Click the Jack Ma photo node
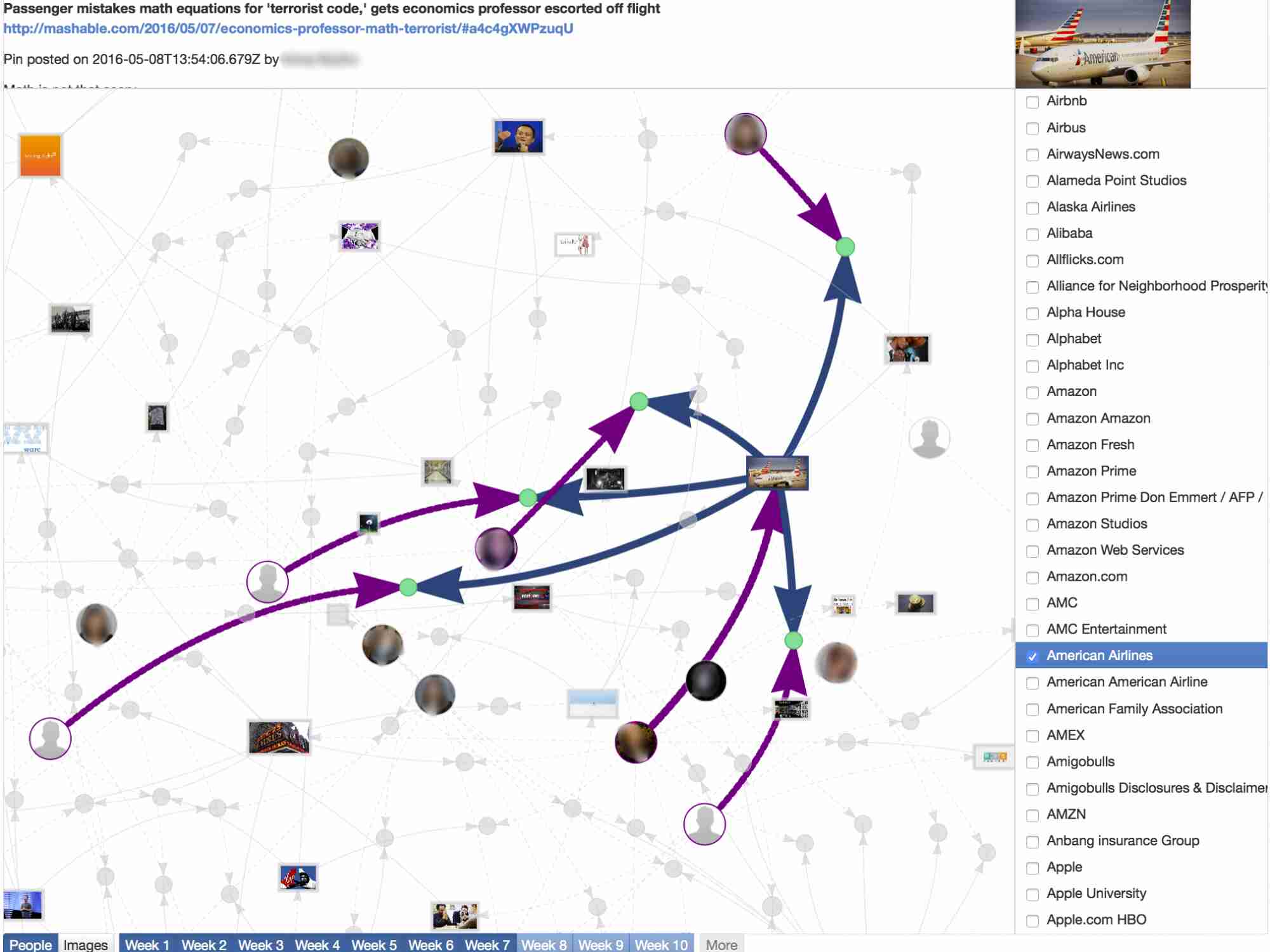 click(x=519, y=136)
